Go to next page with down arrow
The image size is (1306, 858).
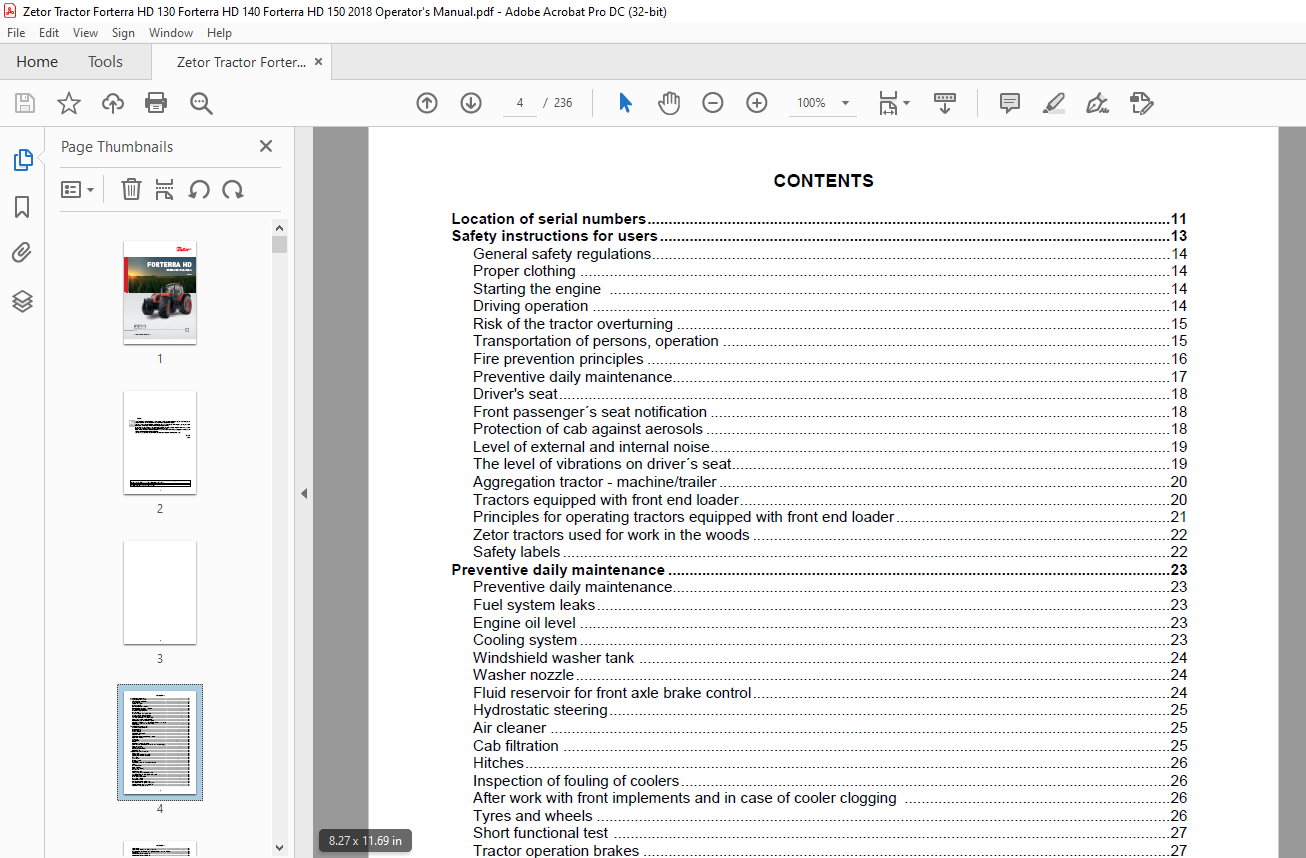coord(471,103)
